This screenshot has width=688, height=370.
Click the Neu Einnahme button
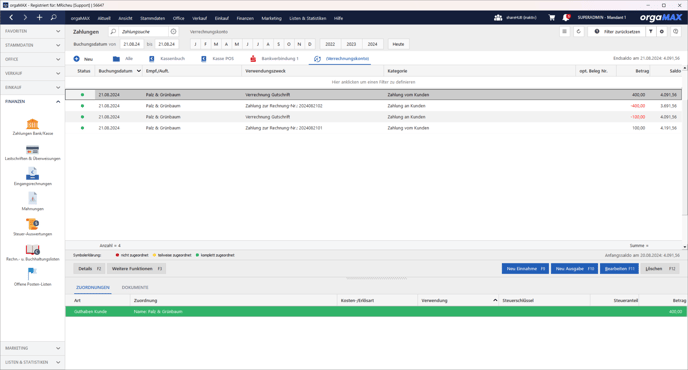pos(525,269)
